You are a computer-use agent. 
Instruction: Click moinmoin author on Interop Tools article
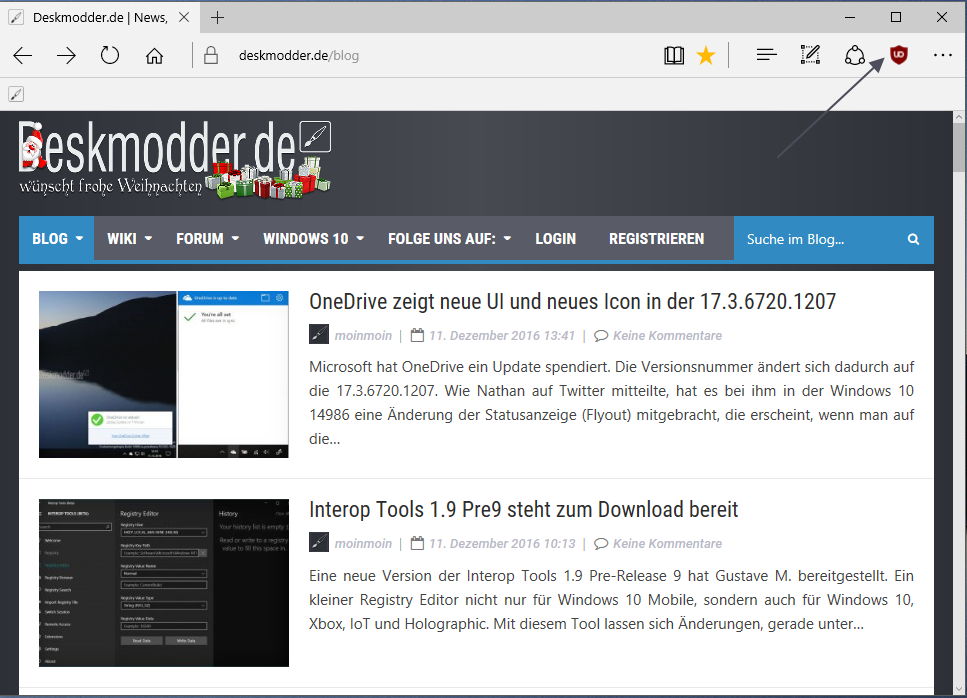[363, 543]
